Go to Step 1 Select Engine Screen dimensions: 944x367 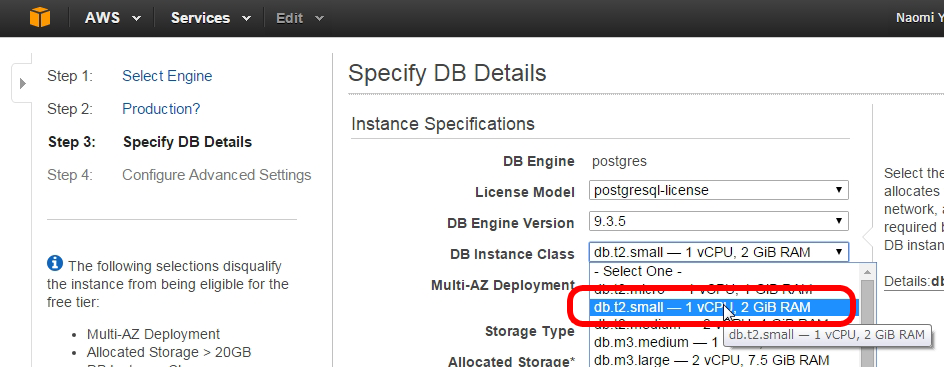pyautogui.click(x=167, y=76)
